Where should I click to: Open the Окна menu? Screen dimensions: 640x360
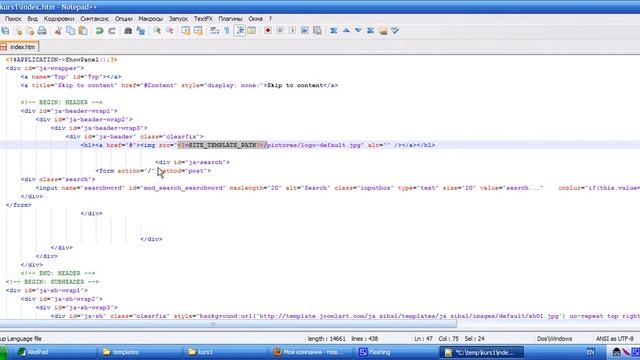point(256,19)
